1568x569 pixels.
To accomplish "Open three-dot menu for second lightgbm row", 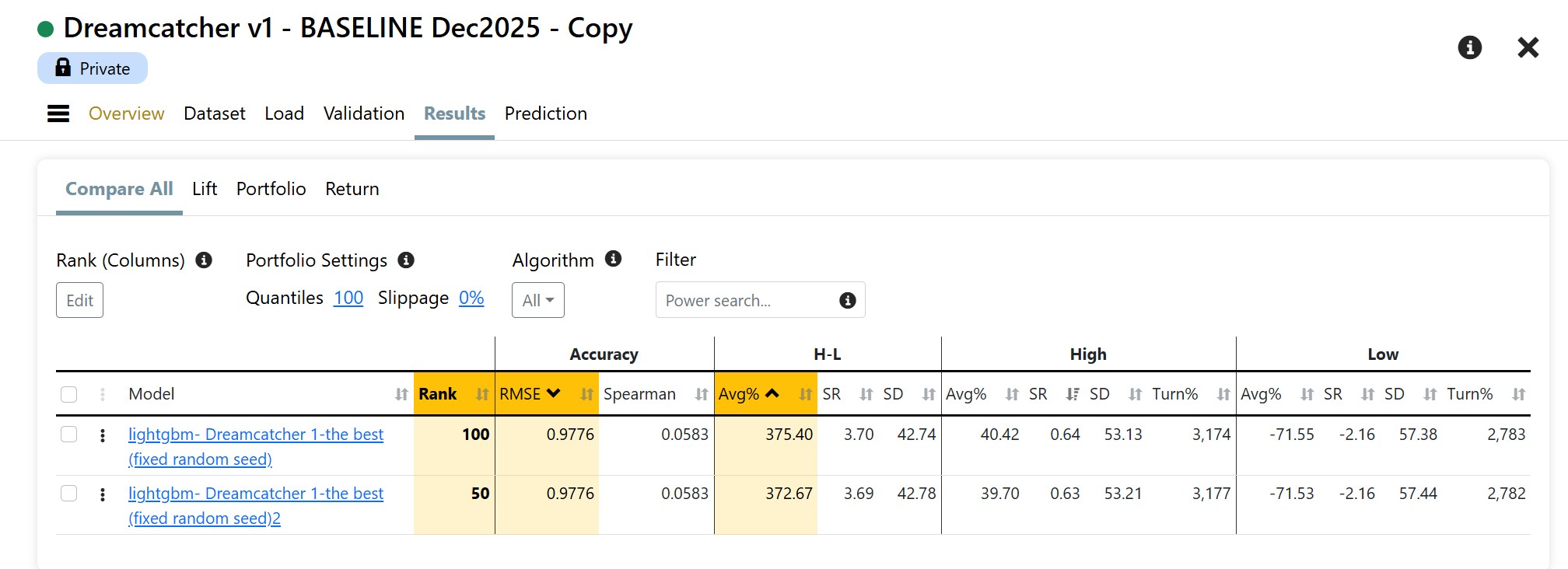I will point(103,494).
